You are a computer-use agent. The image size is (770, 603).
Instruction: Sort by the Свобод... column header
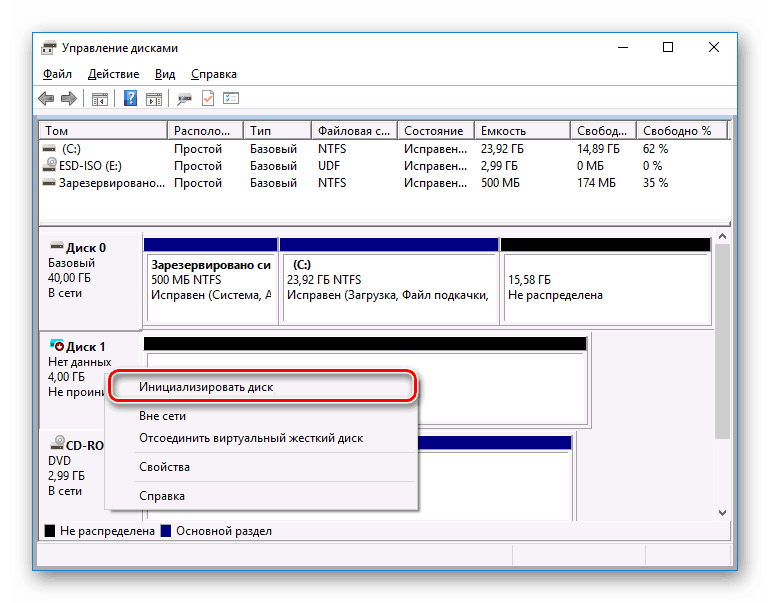click(604, 131)
